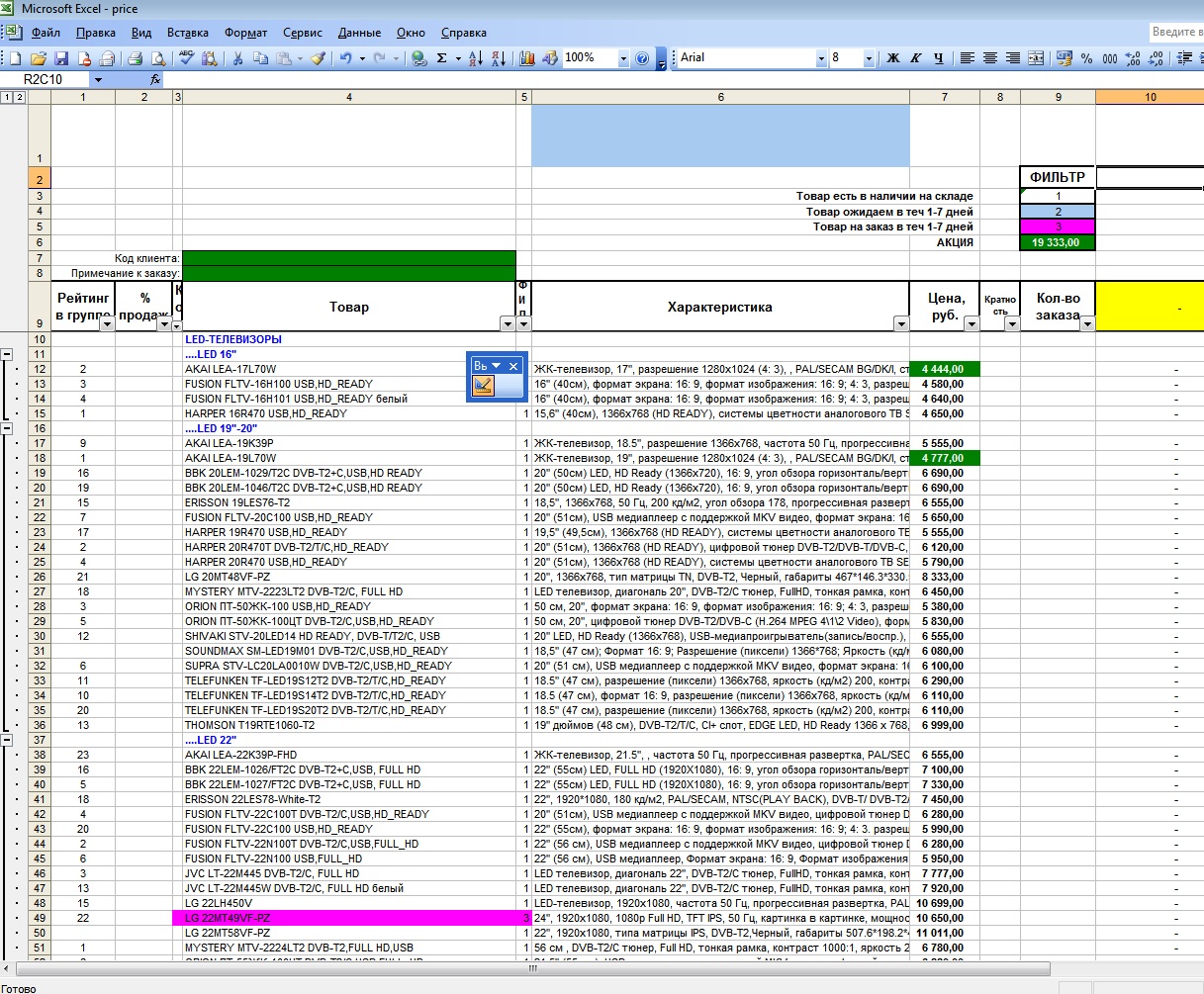Open the Формат menu
Screen dimensions: 1204x994
pyautogui.click(x=246, y=33)
